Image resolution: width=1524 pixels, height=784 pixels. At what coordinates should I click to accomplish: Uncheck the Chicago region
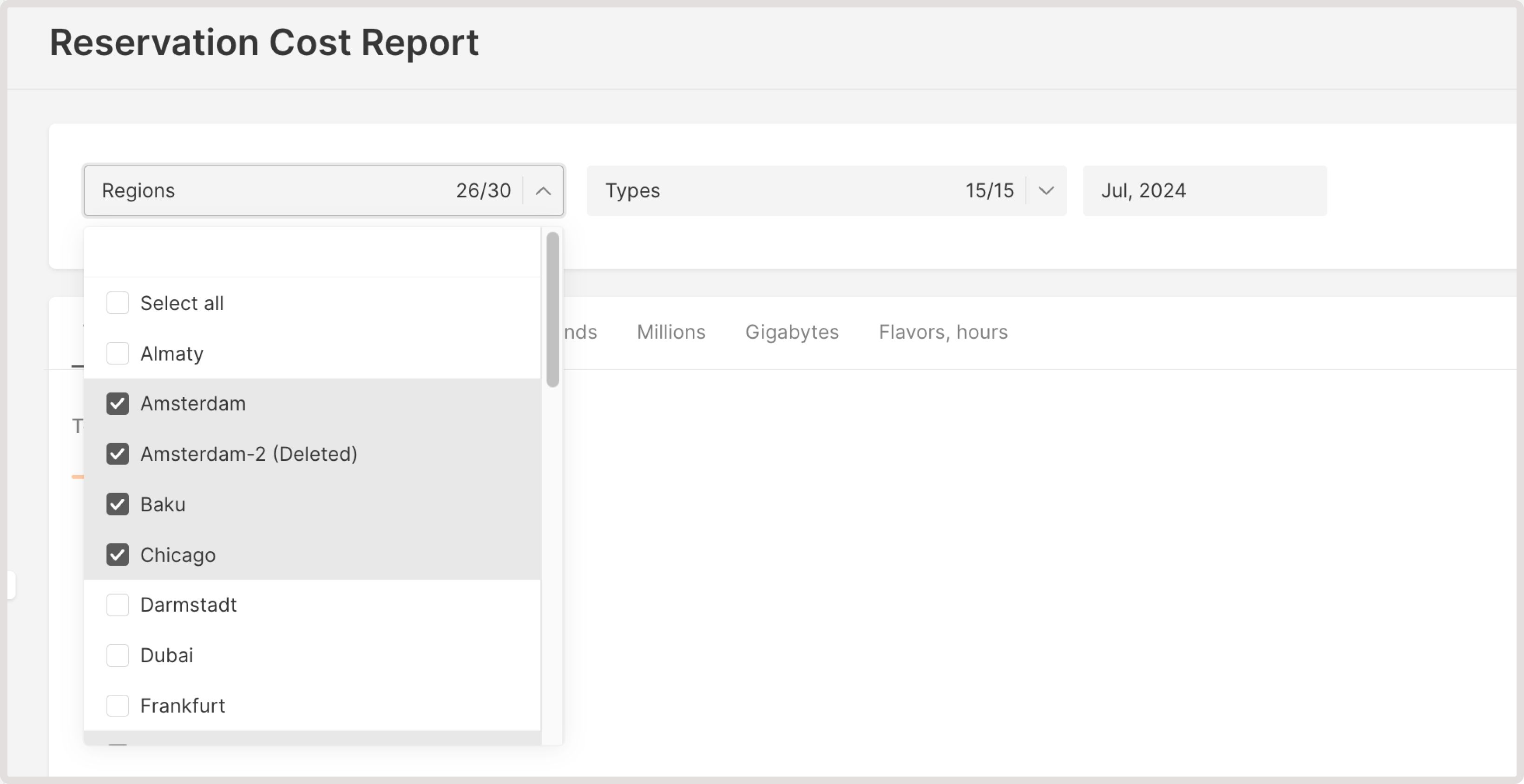(118, 554)
